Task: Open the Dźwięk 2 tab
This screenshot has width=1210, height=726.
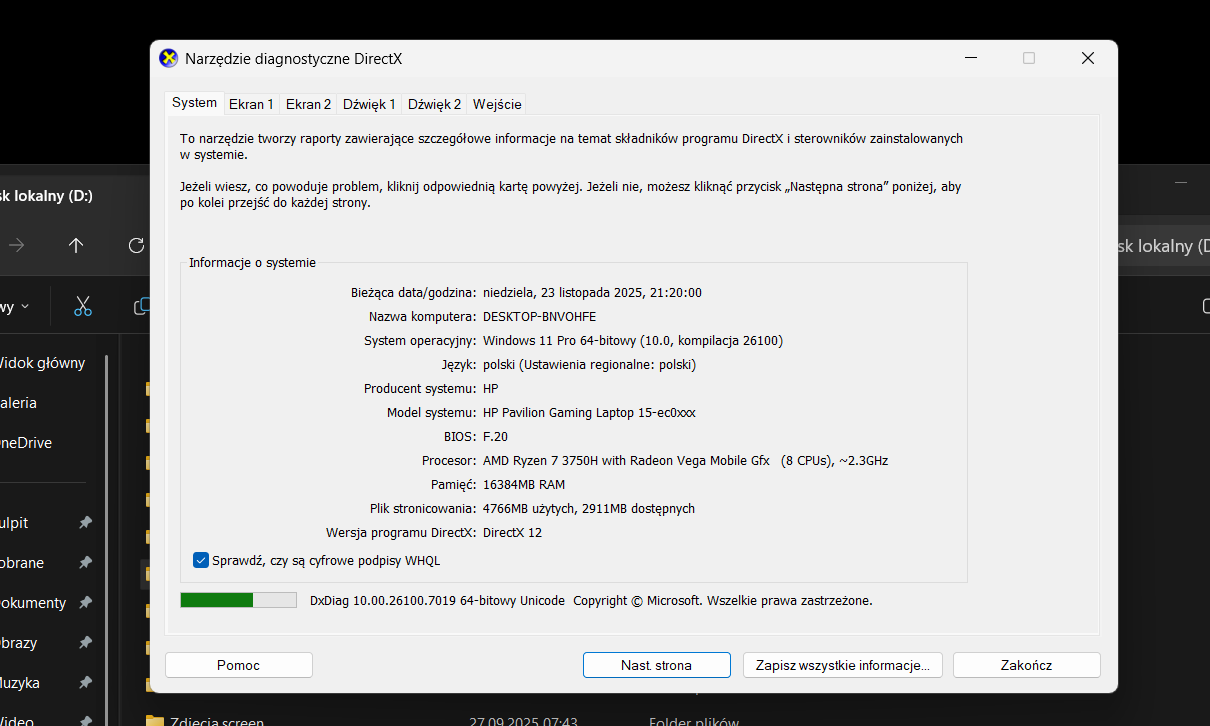Action: coord(434,104)
